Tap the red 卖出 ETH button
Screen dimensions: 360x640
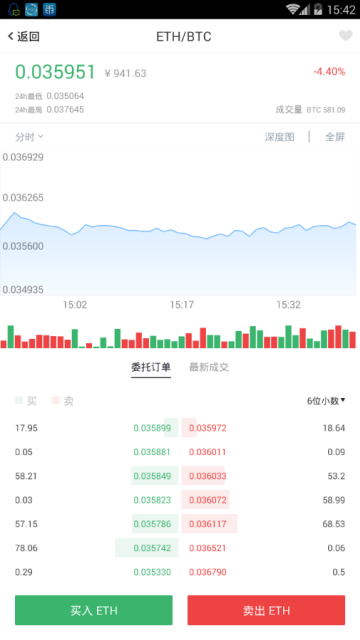pyautogui.click(x=266, y=610)
